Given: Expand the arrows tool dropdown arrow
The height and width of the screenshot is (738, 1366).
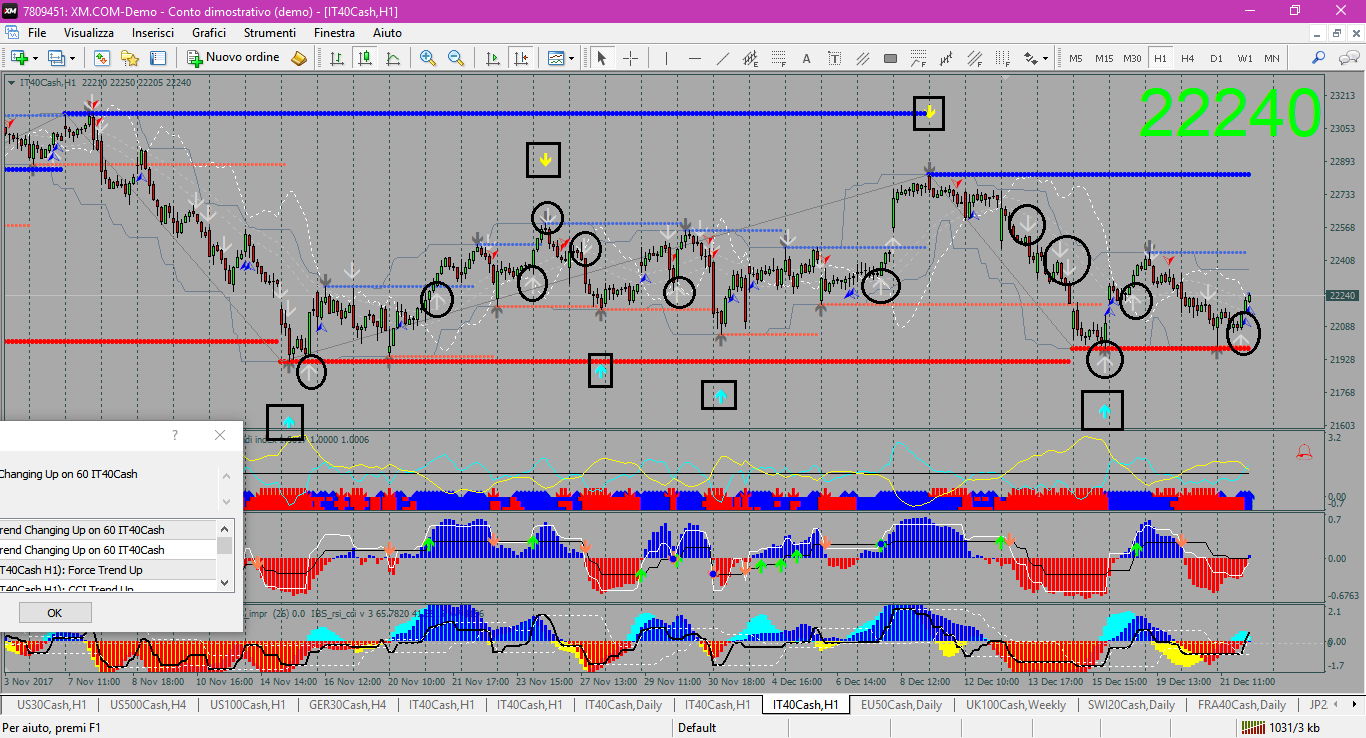Looking at the screenshot, I should pyautogui.click(x=1046, y=58).
